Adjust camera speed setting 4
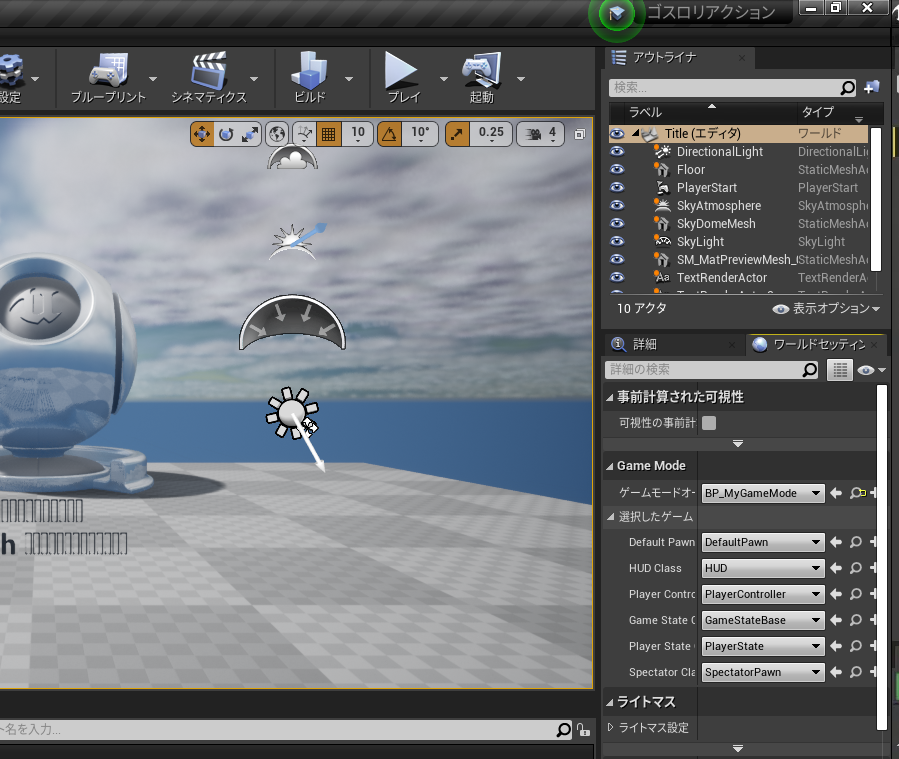 tap(540, 135)
